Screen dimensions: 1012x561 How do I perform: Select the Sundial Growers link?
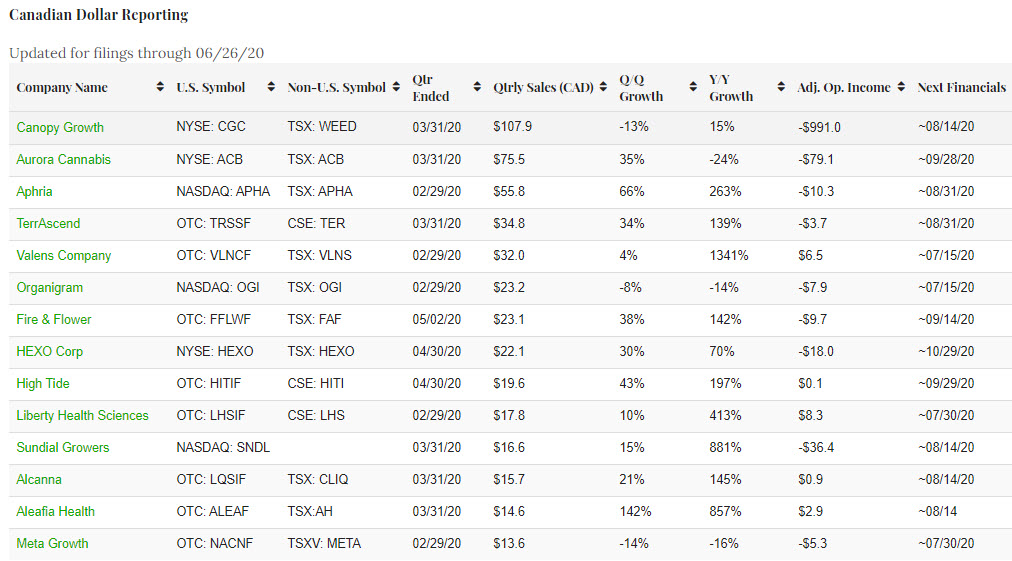[x=62, y=447]
